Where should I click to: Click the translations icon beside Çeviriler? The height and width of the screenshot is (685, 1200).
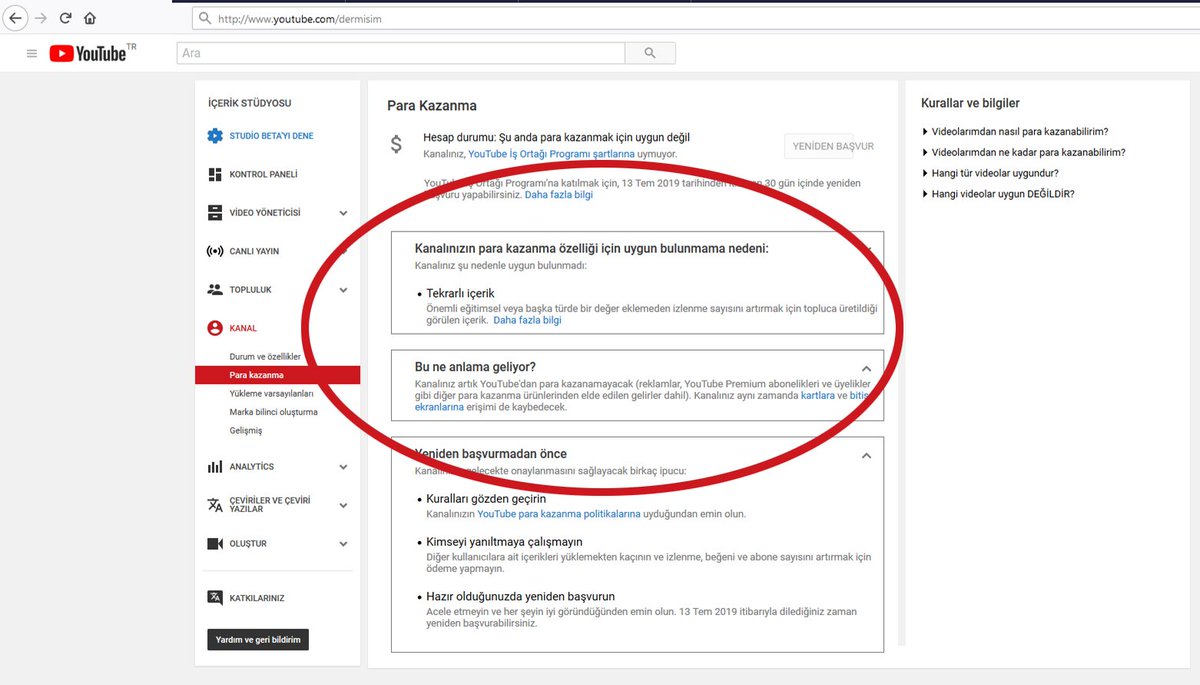(x=215, y=505)
